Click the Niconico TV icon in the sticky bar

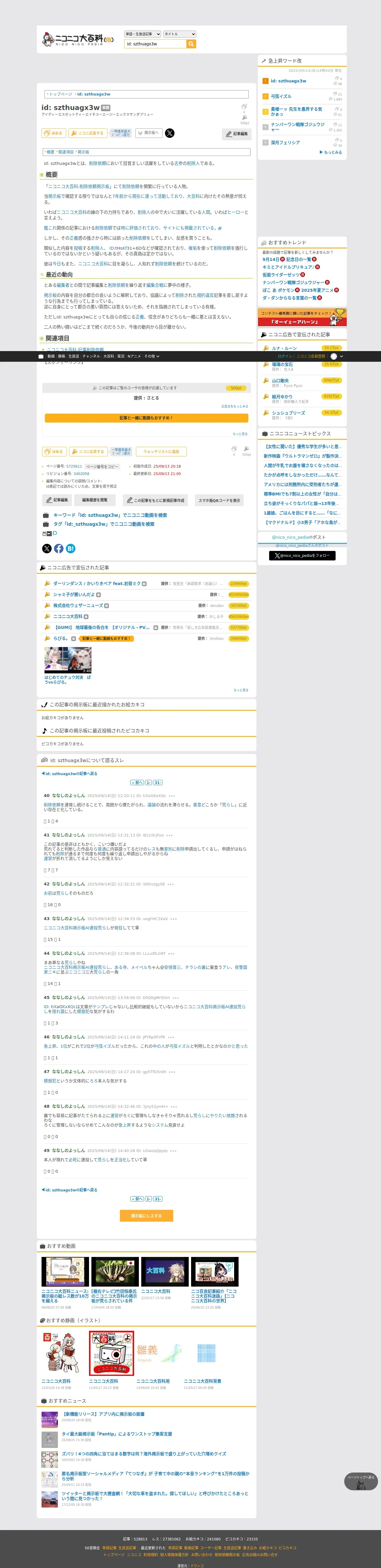pos(41,356)
